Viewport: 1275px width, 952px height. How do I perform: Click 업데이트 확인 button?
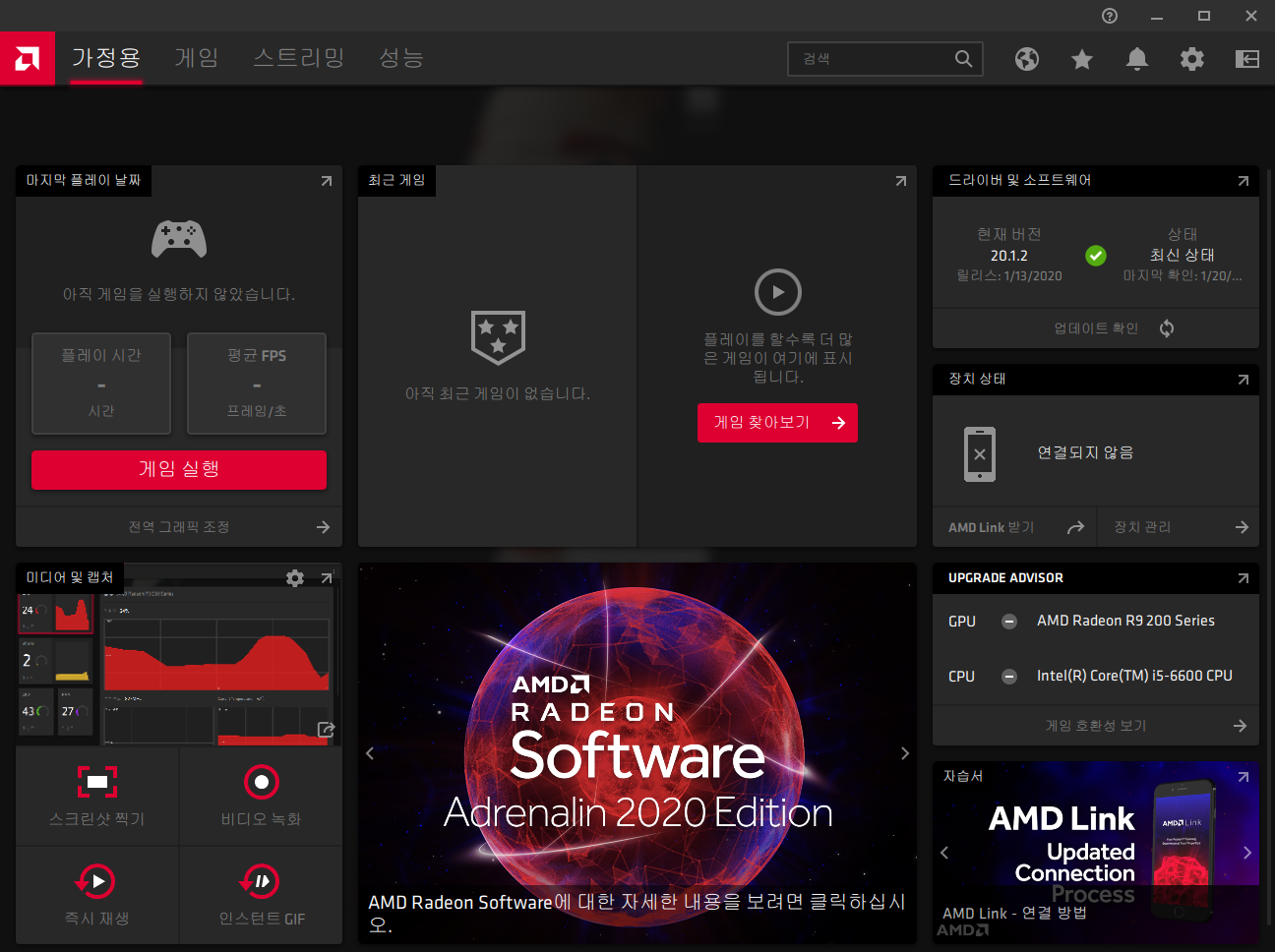coord(1096,328)
